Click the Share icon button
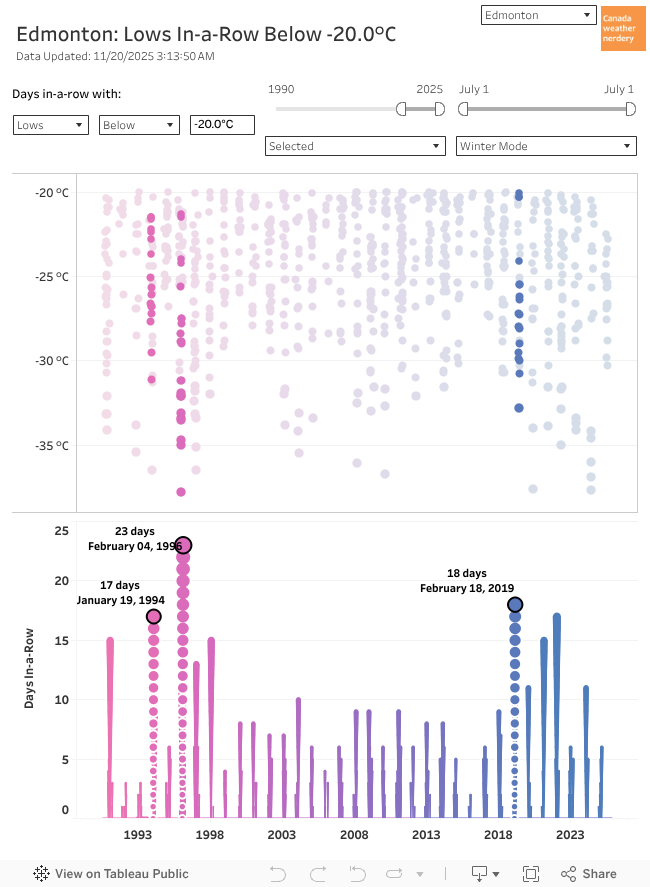Viewport: 650px width, 887px height. point(589,873)
